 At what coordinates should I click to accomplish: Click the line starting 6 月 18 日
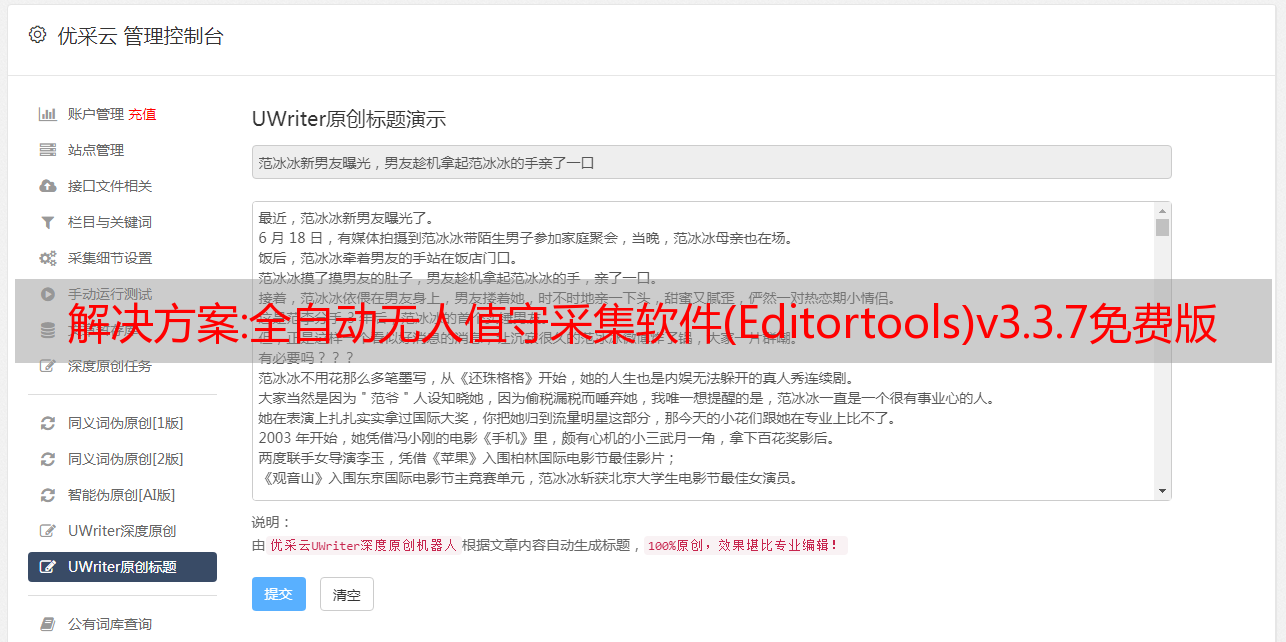[525, 238]
